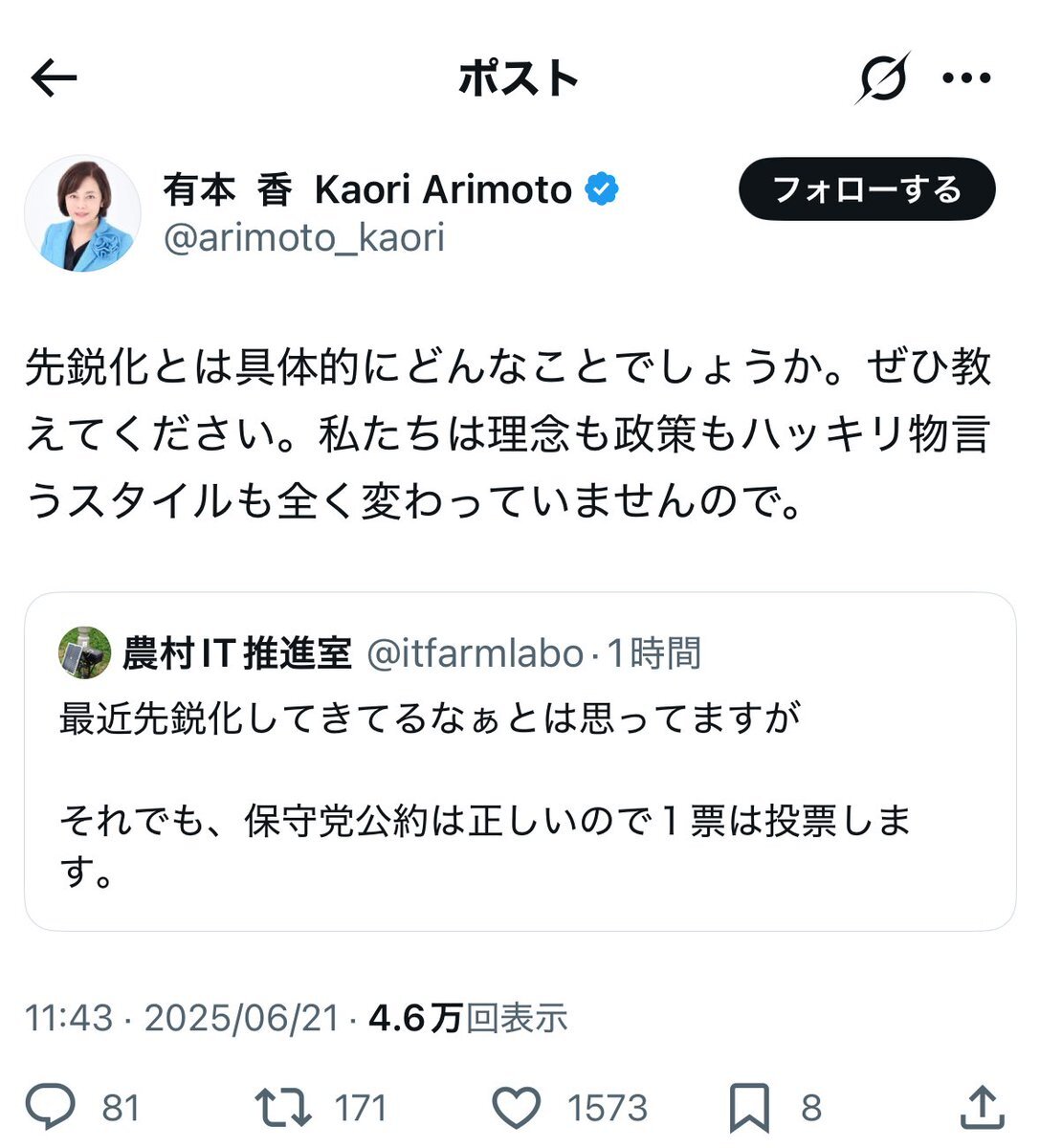Bookmark the post with bookmark icon
Image resolution: width=1040 pixels, height=1148 pixels.
pyautogui.click(x=749, y=1108)
